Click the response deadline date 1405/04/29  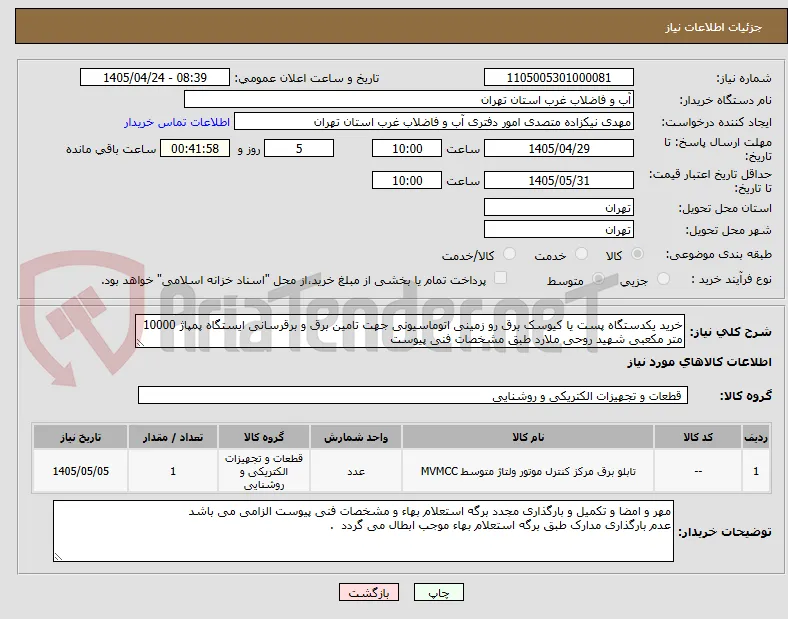[558, 149]
